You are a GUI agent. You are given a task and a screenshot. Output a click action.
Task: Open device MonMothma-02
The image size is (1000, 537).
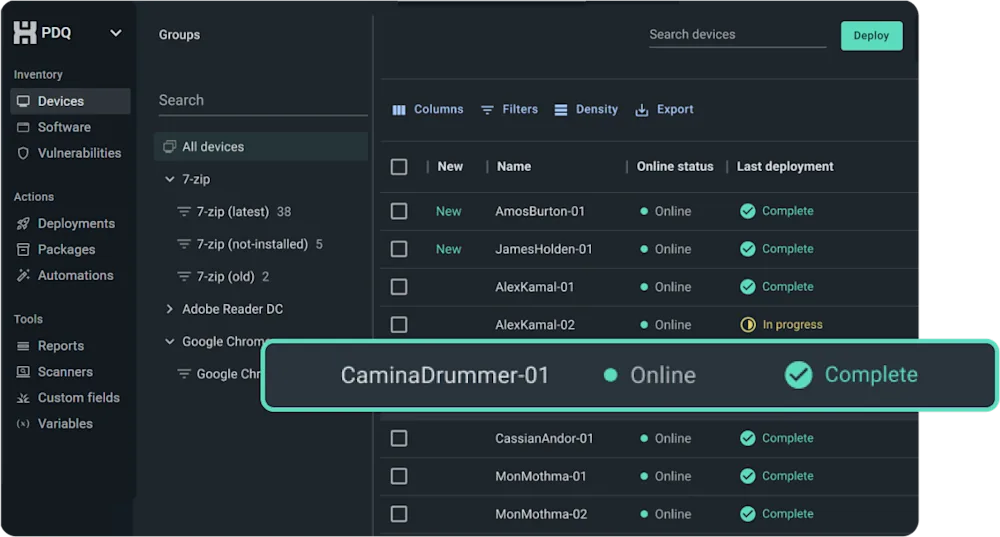click(x=541, y=514)
